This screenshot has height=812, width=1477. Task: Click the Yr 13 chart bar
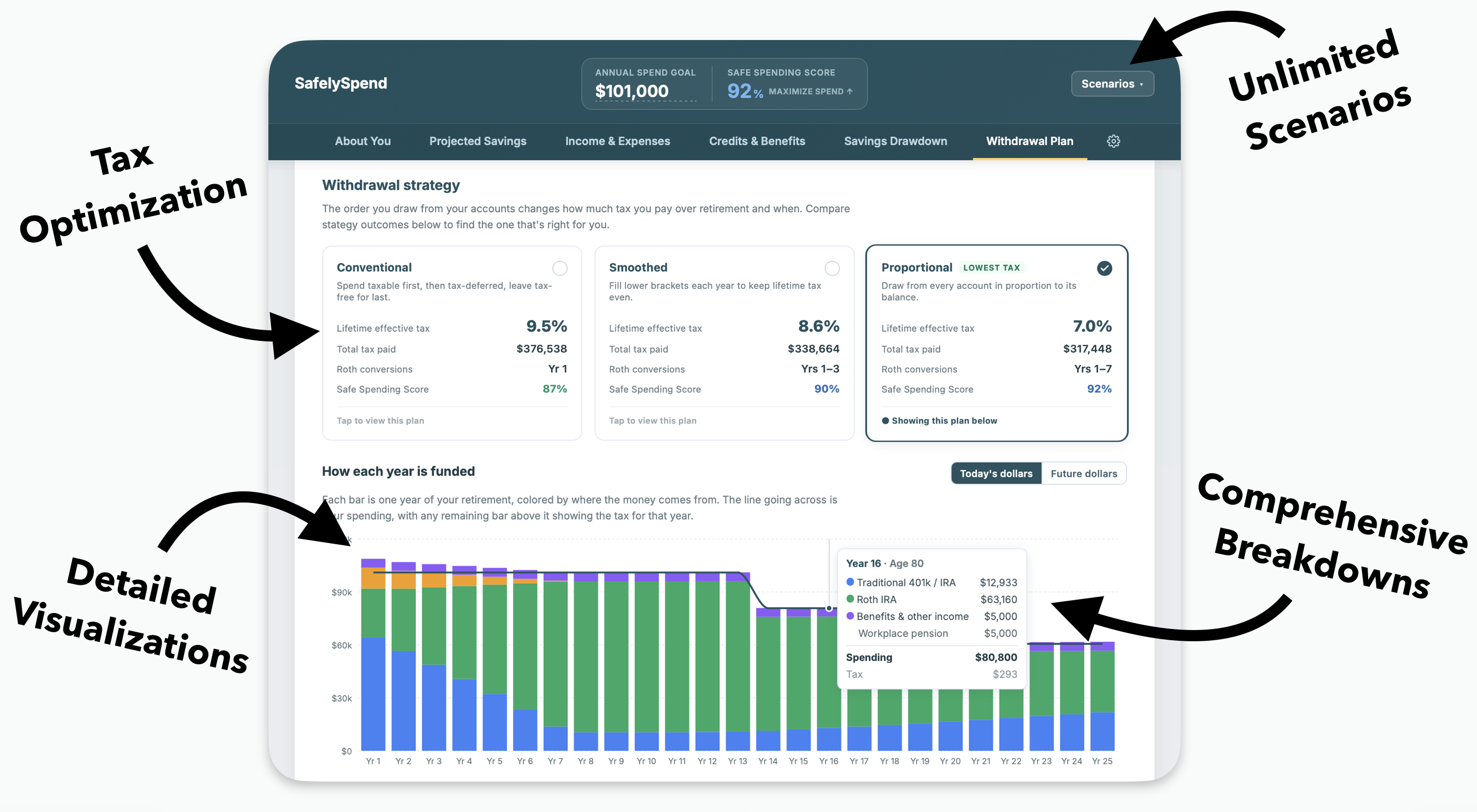point(737,661)
